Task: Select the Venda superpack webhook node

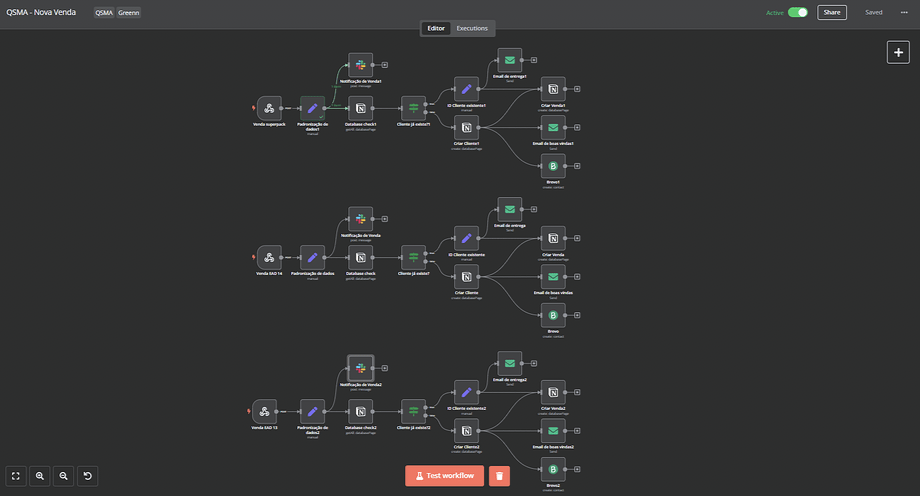Action: coord(268,108)
